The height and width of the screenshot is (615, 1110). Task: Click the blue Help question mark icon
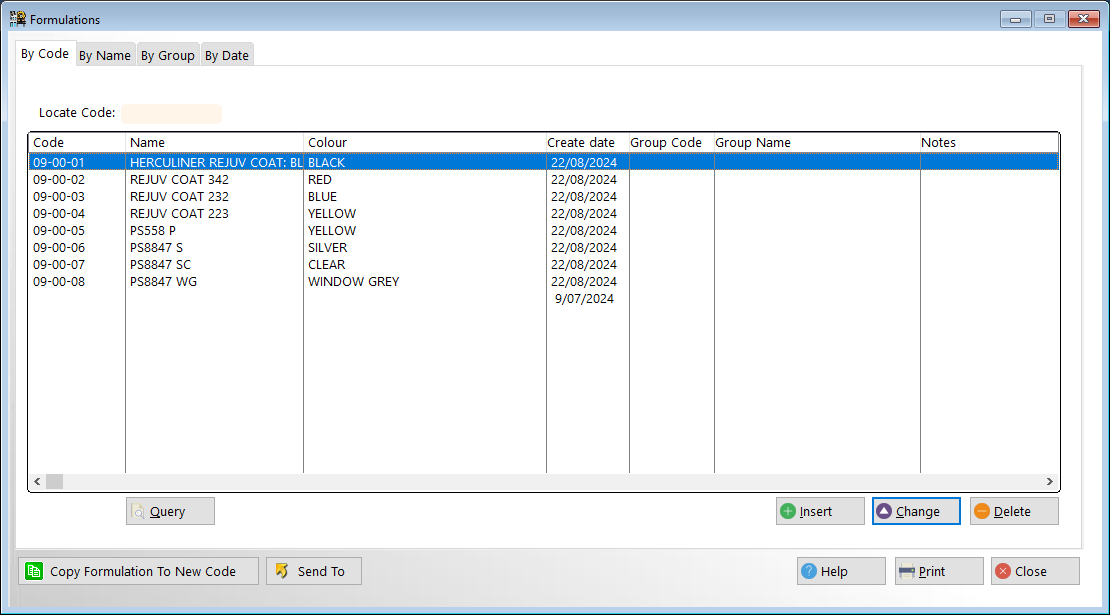coord(809,571)
